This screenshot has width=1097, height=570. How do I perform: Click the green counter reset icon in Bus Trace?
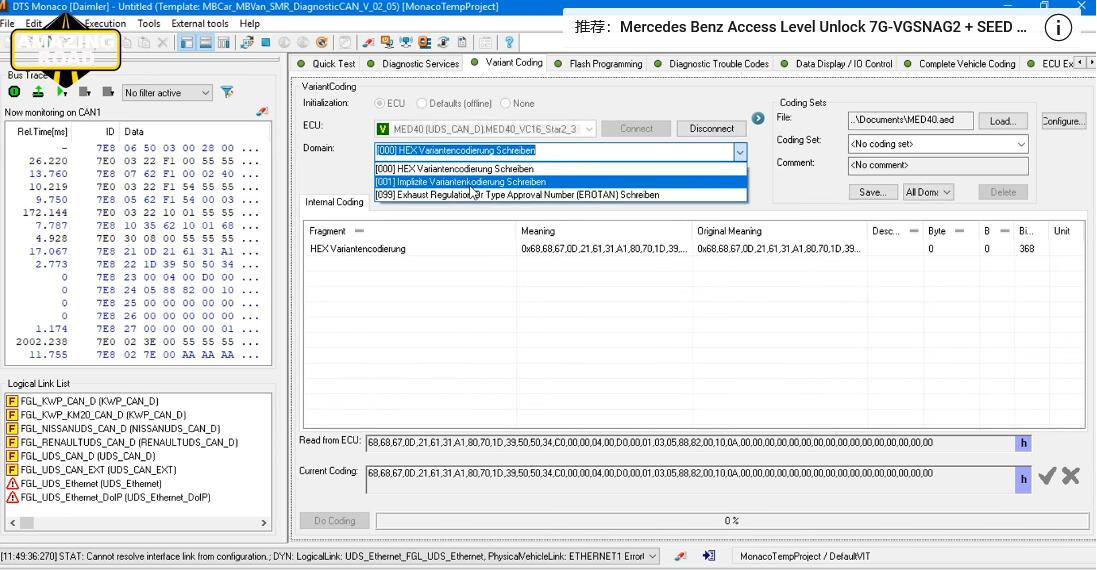[15, 92]
